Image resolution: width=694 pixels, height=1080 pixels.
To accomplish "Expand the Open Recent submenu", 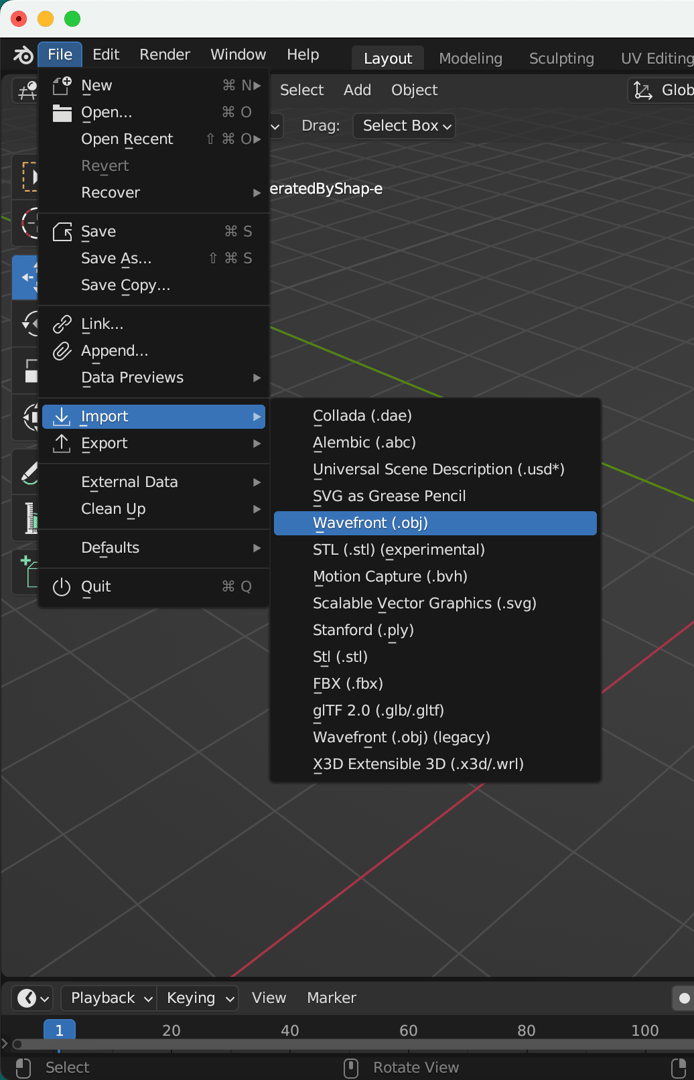I will click(154, 139).
